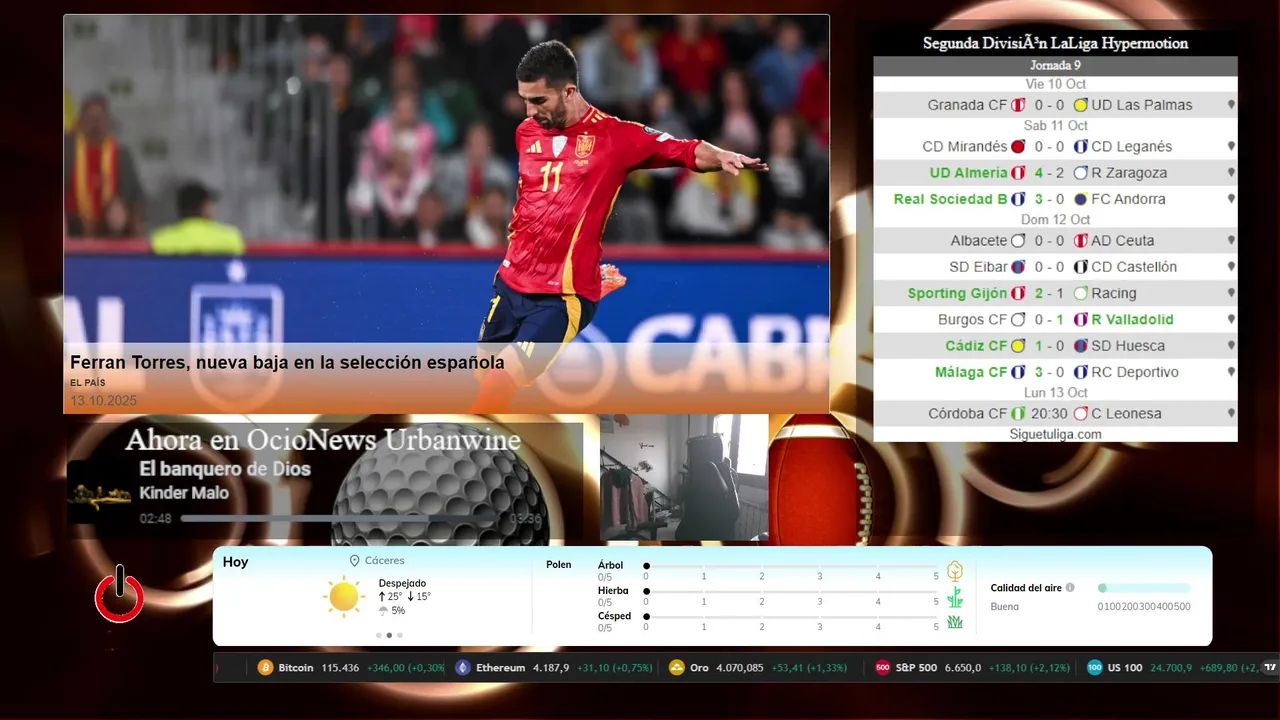
Task: Click the Oro price 4.070,085
Action: (x=740, y=668)
